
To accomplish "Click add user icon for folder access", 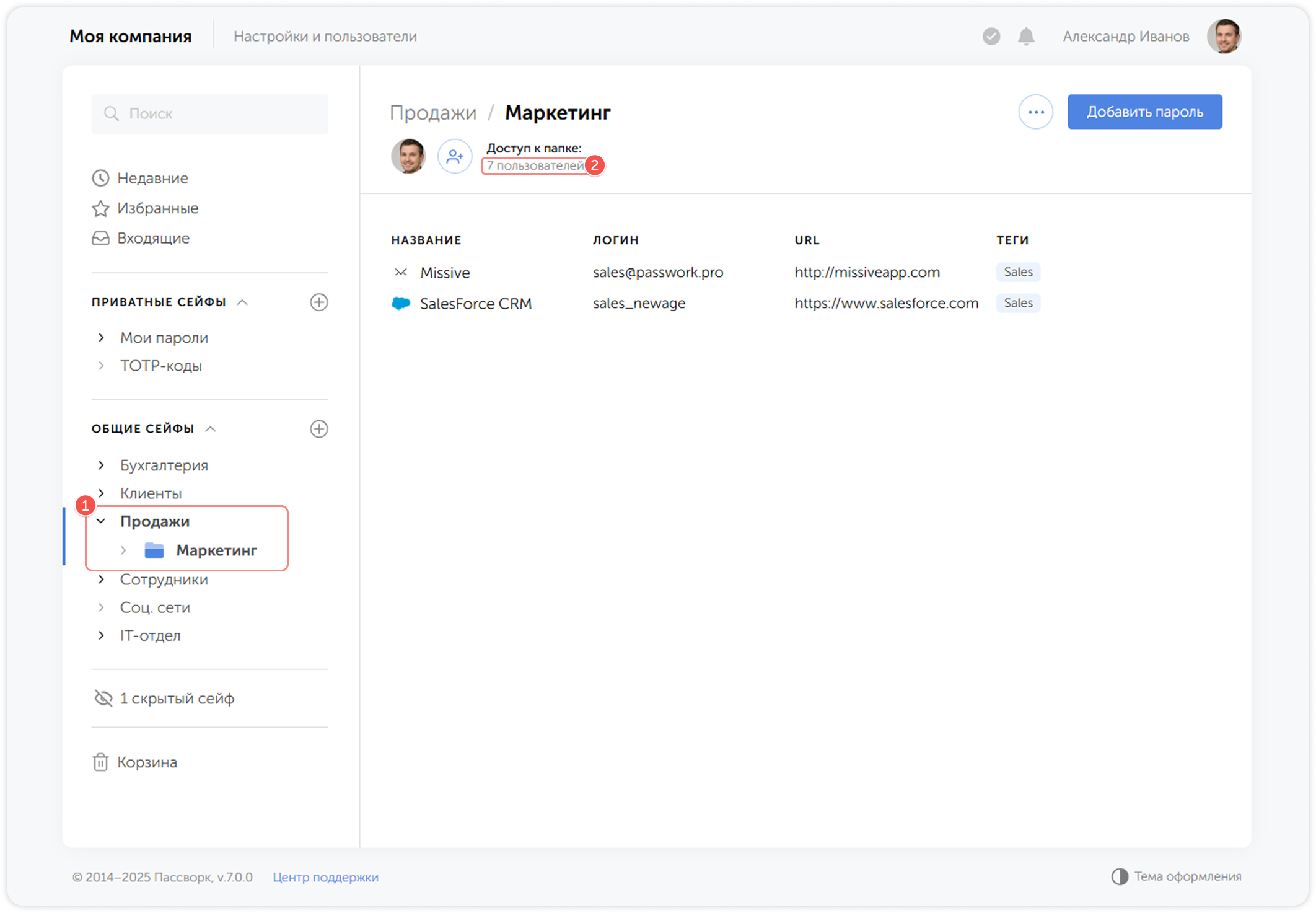I will click(x=455, y=156).
